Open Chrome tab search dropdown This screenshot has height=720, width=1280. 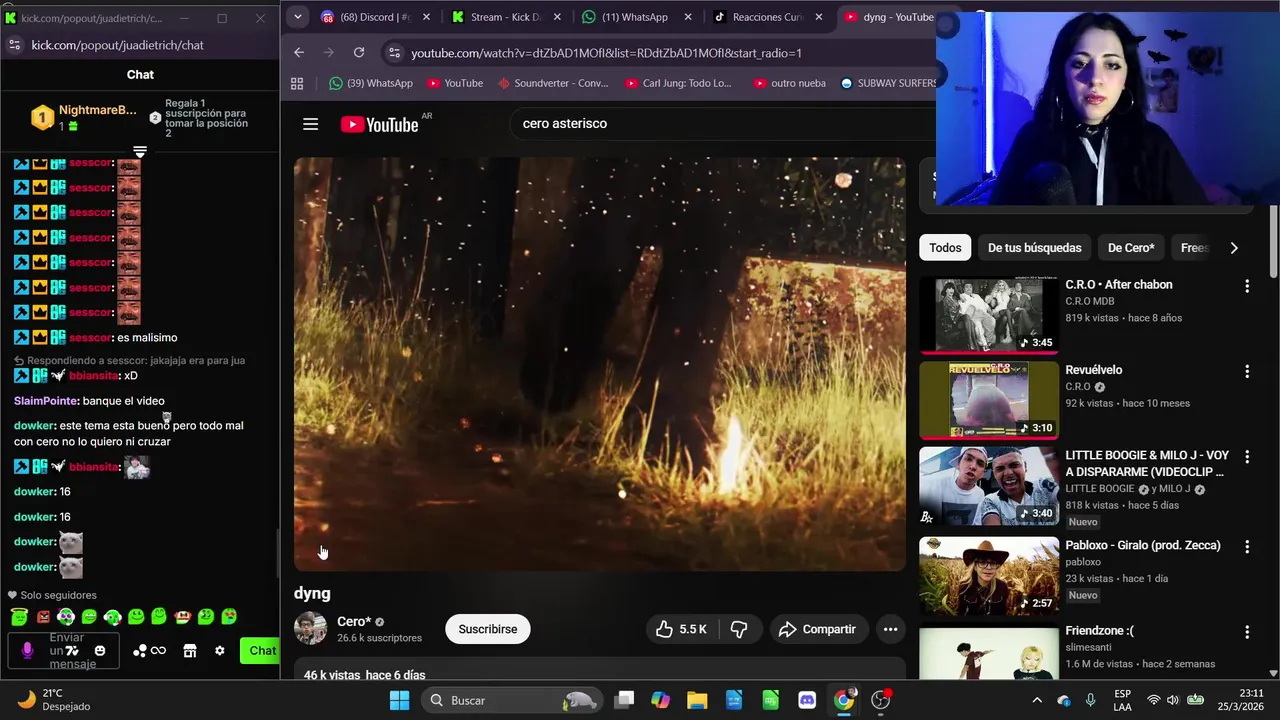pyautogui.click(x=297, y=17)
